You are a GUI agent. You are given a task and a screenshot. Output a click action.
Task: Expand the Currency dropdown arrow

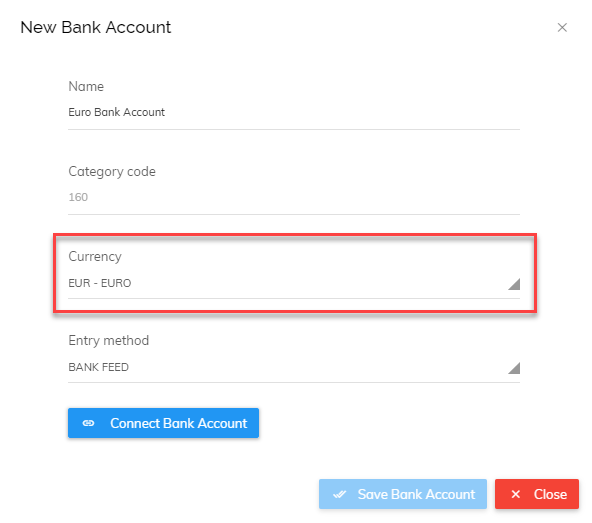pyautogui.click(x=514, y=284)
